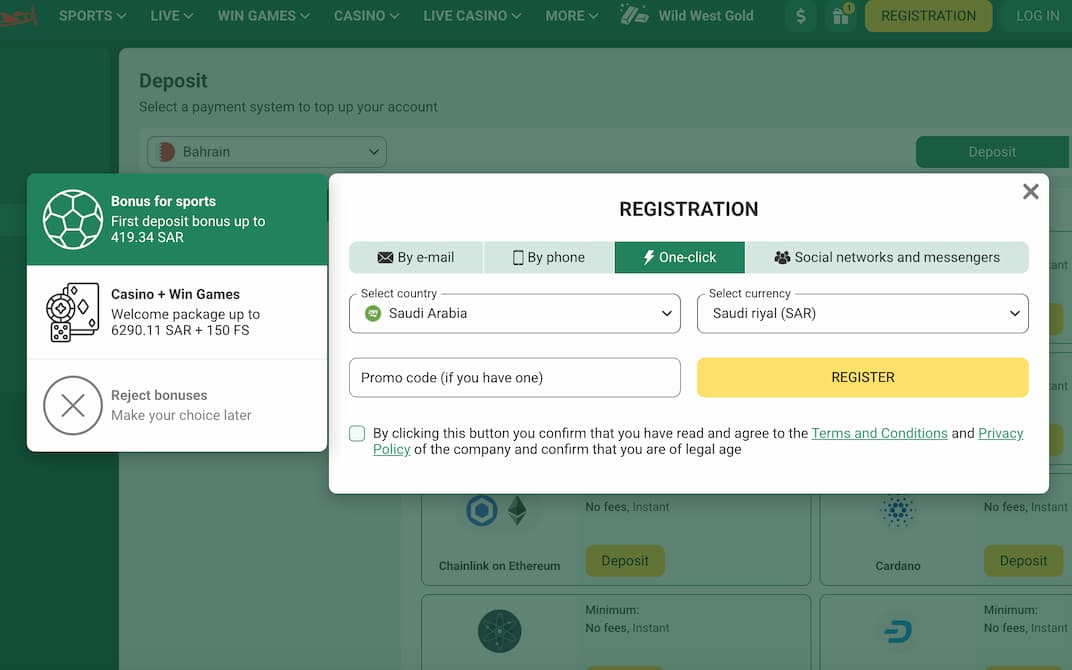Click the Dash coin logo icon
The height and width of the screenshot is (670, 1072).
pos(898,631)
